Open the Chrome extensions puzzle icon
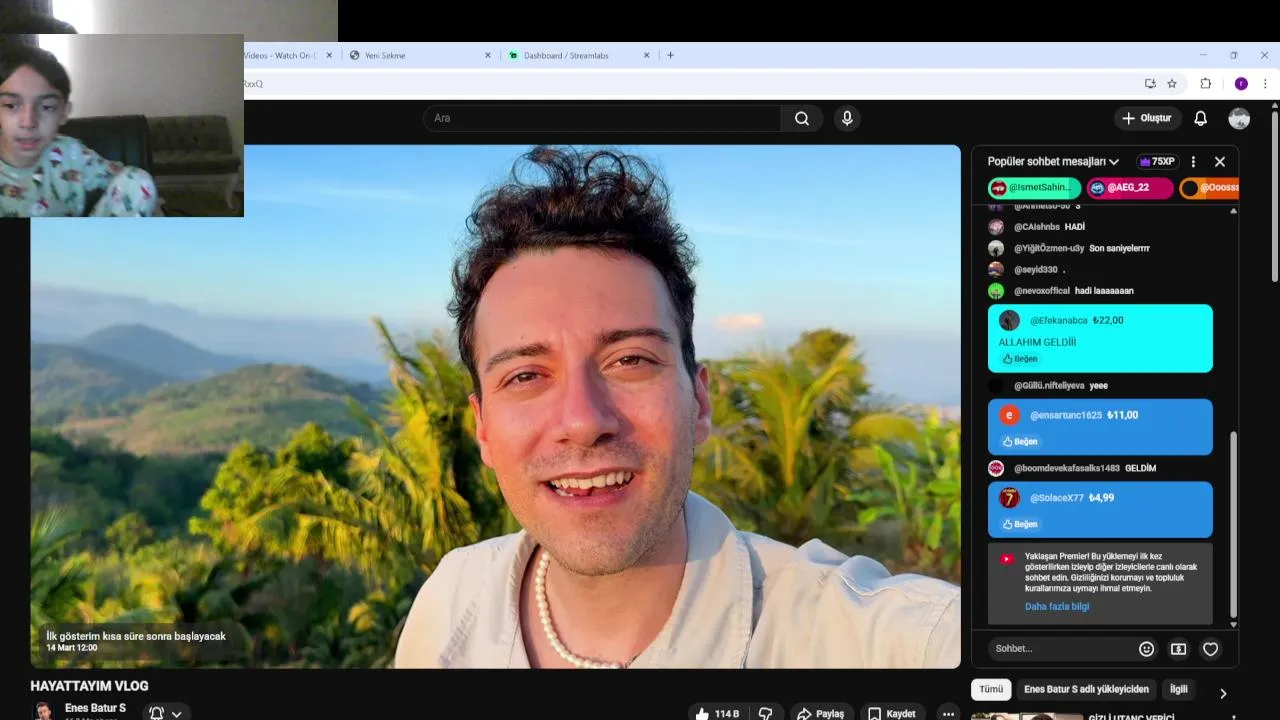This screenshot has height=720, width=1280. [1206, 84]
